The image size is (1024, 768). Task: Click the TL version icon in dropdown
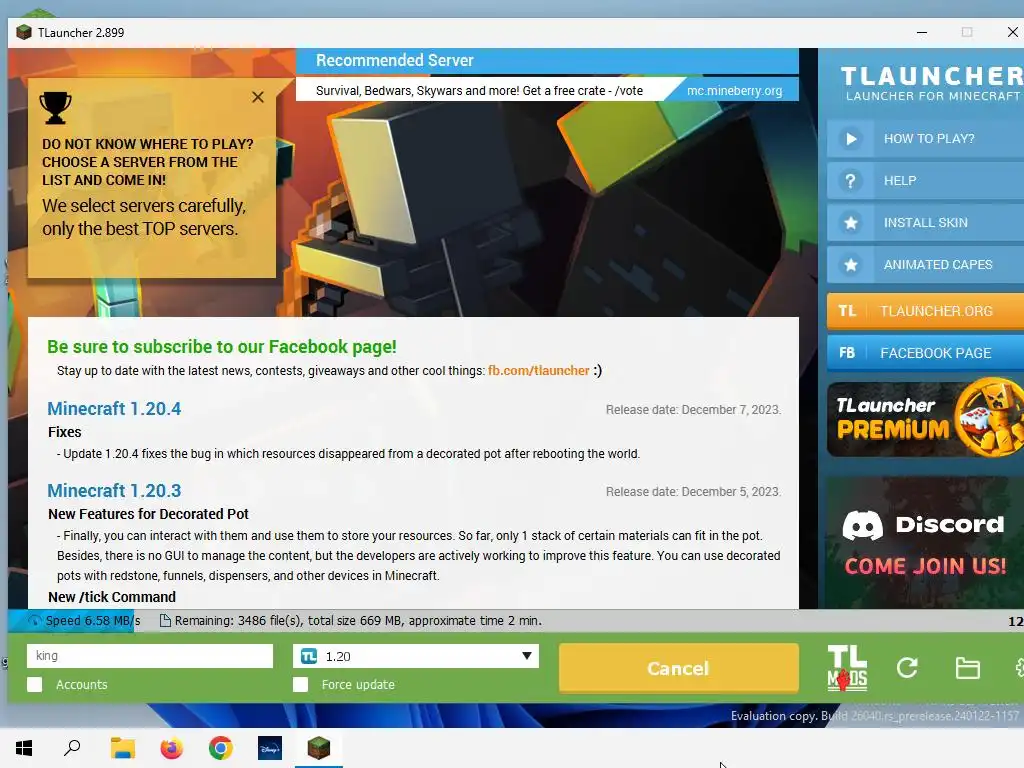(309, 656)
